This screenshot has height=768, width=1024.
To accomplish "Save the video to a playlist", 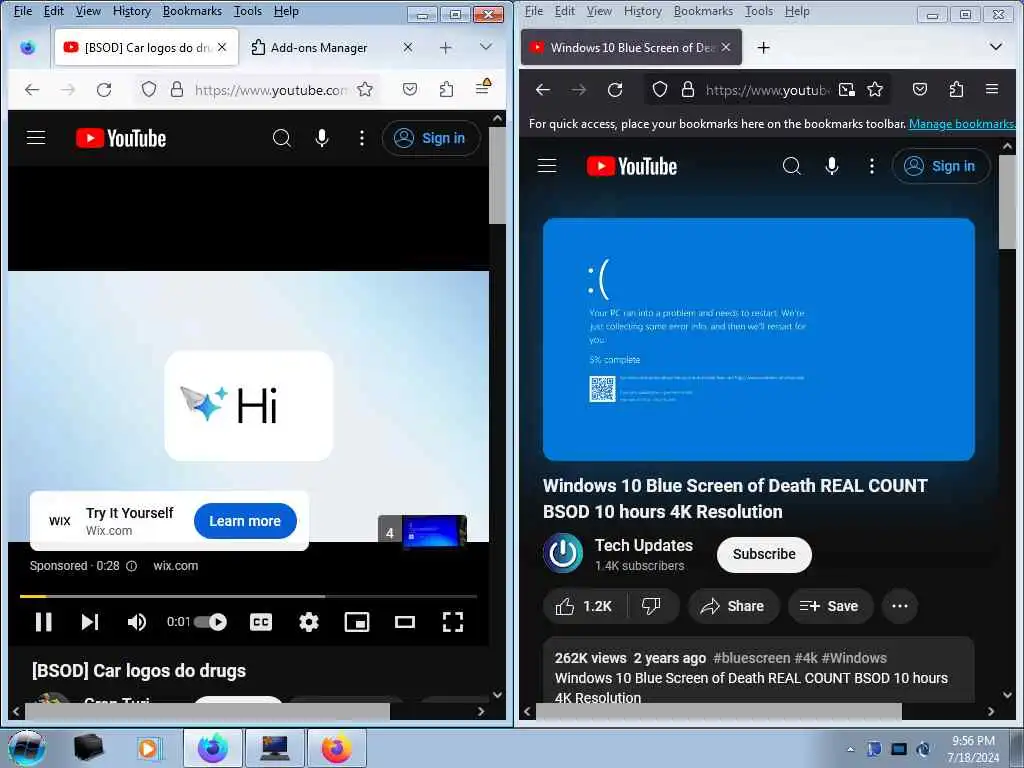I will coord(829,606).
